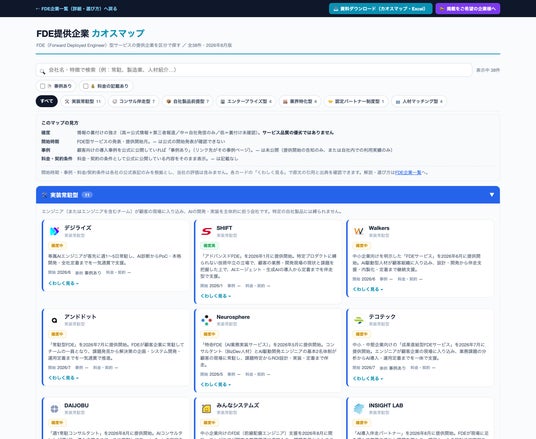The width and height of the screenshot is (536, 439).
Task: Select the すべて filter tab
Action: 47,101
